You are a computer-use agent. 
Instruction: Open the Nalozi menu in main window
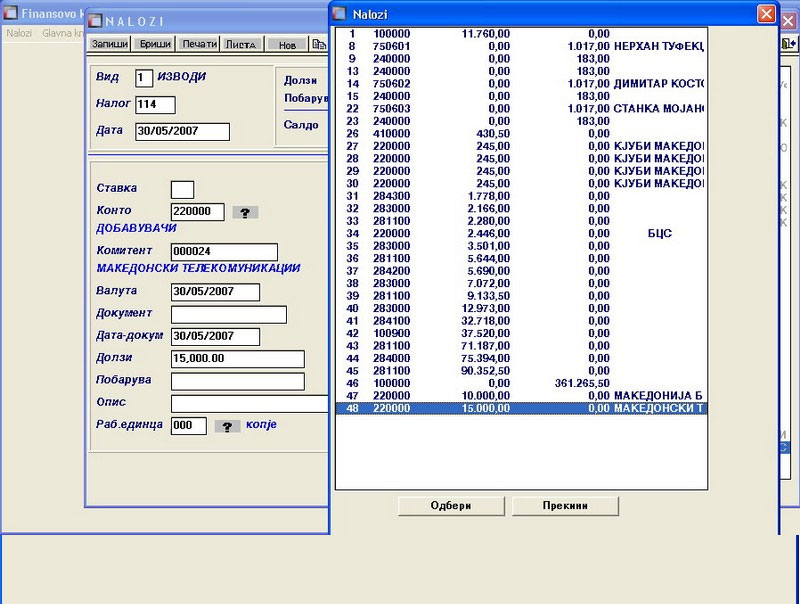tap(19, 33)
